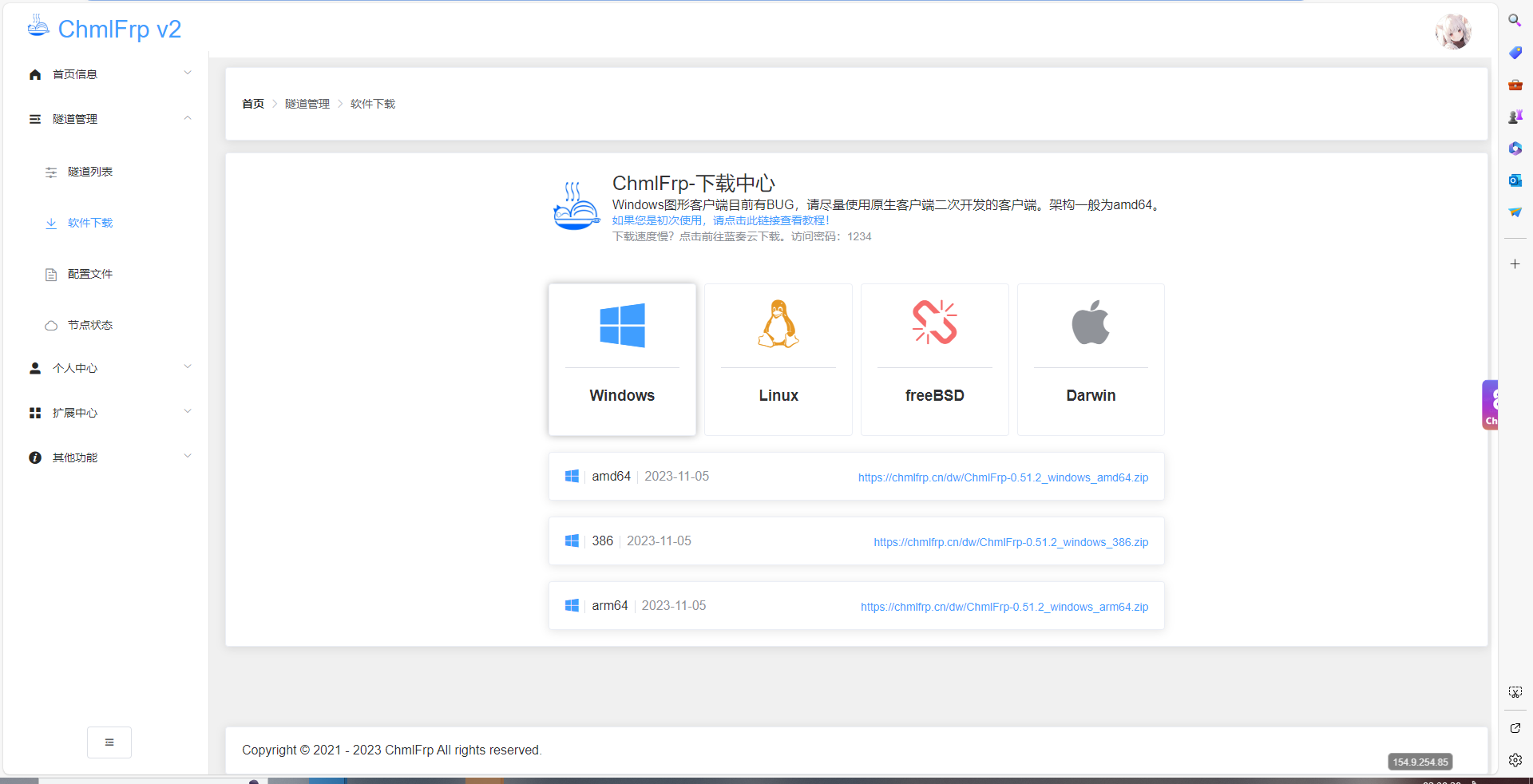1533x784 pixels.
Task: Click the freeBSD red link icon
Action: (x=935, y=323)
